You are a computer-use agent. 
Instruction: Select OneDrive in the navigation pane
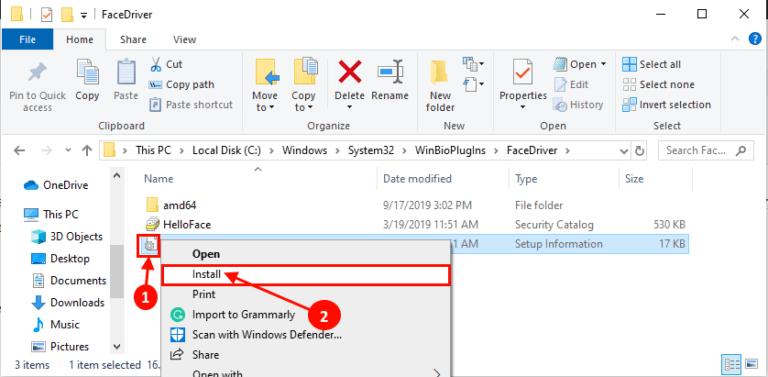[57, 186]
